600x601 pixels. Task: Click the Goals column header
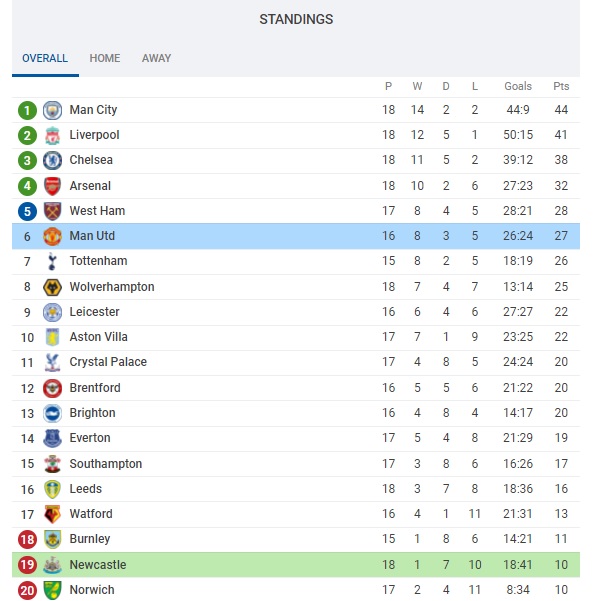coord(518,86)
